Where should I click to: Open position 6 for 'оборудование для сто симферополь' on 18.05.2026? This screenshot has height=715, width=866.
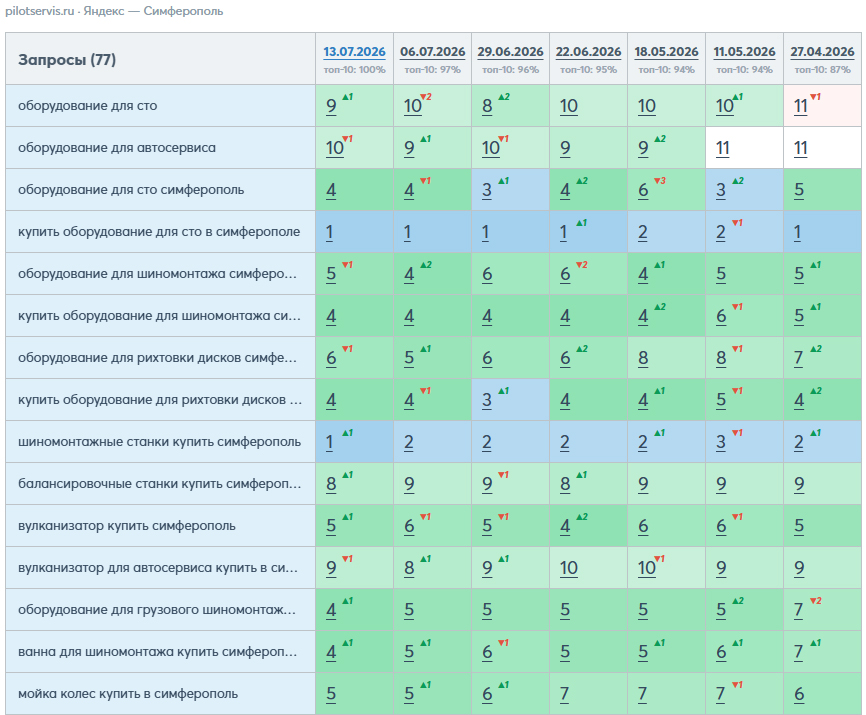point(643,190)
